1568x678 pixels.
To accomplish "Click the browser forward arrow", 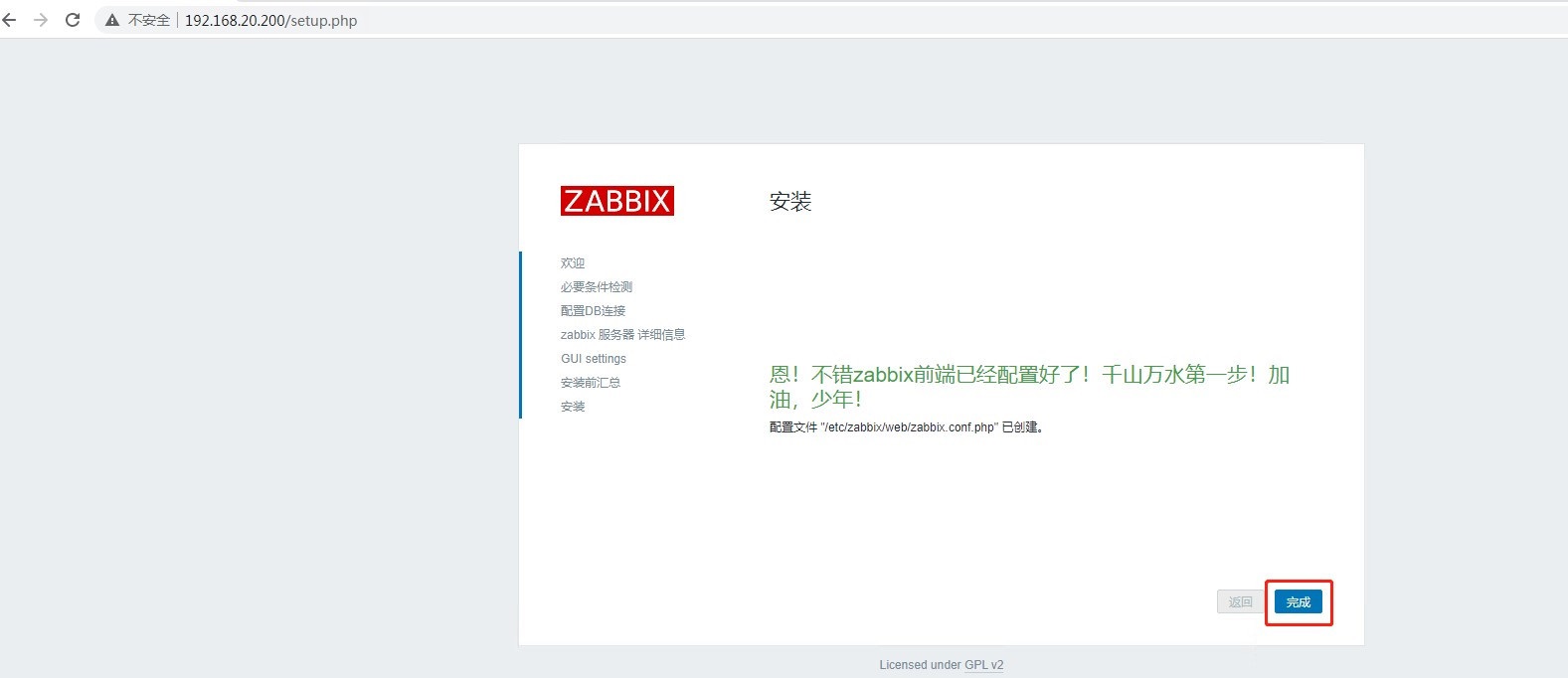I will (x=41, y=20).
